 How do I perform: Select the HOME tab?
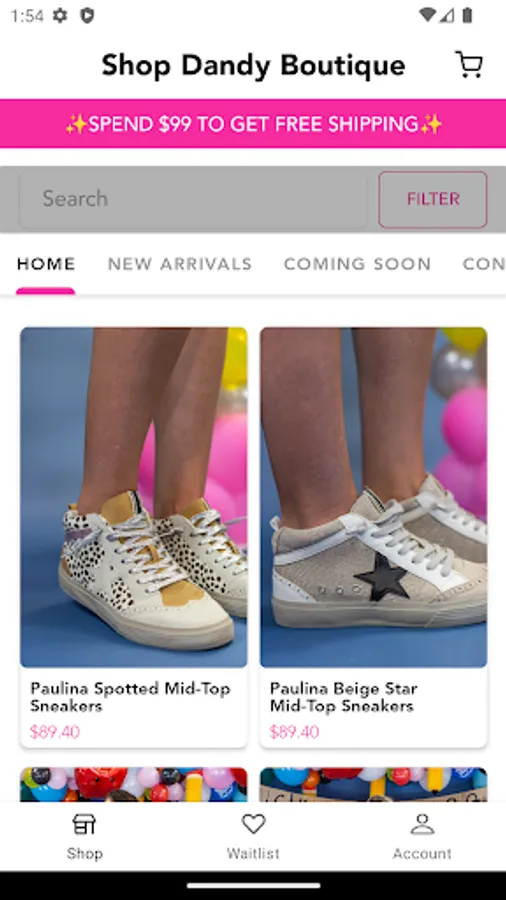point(46,263)
